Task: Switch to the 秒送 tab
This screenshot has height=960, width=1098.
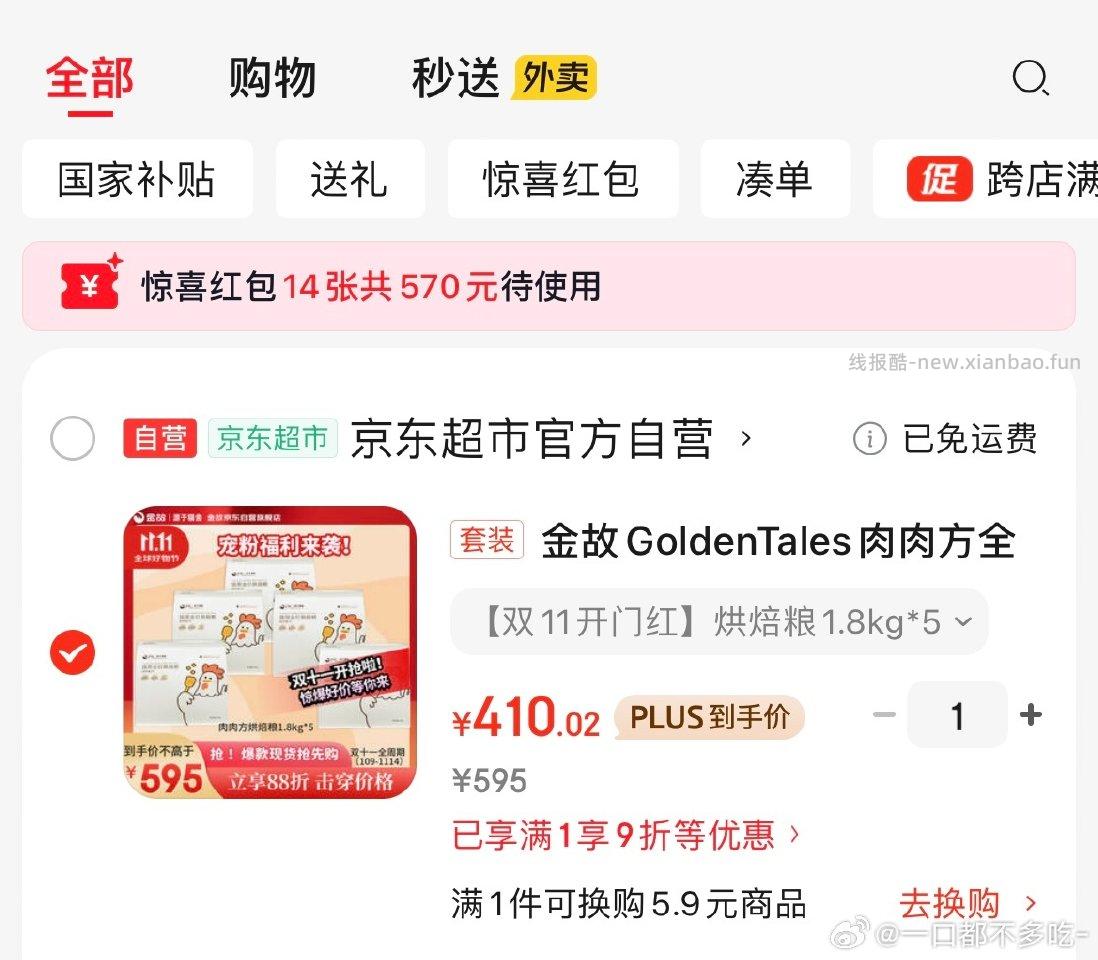Action: pos(455,78)
